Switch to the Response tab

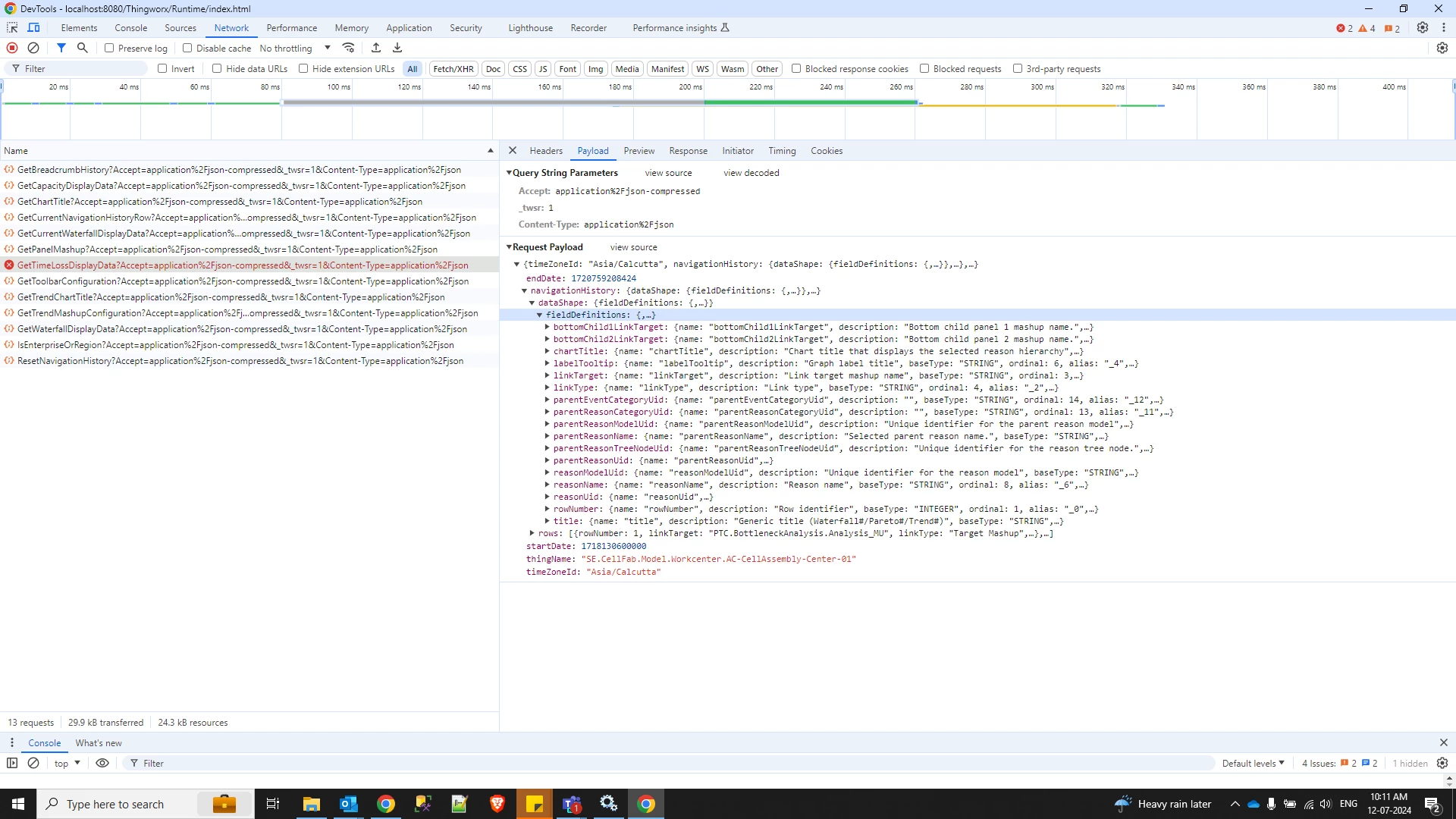[x=688, y=151]
